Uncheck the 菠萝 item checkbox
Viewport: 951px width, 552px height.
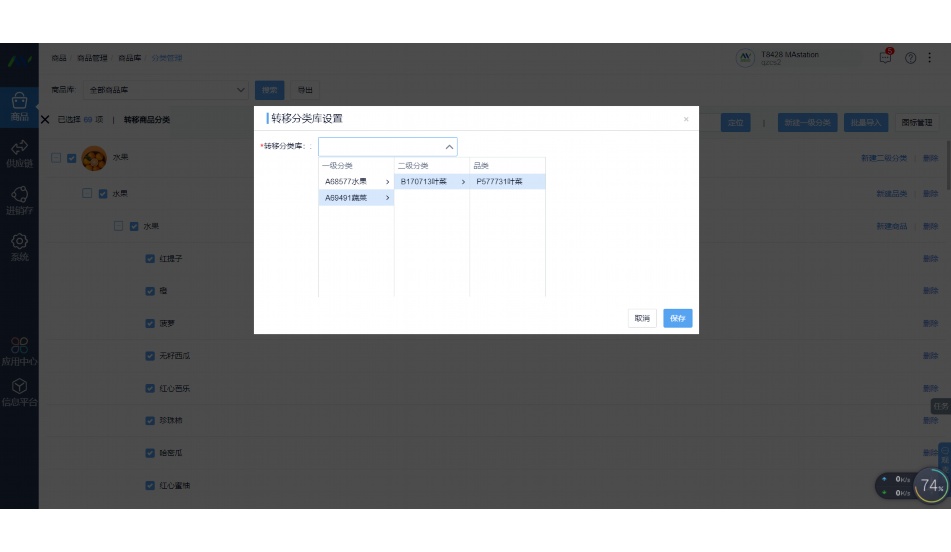pos(150,323)
